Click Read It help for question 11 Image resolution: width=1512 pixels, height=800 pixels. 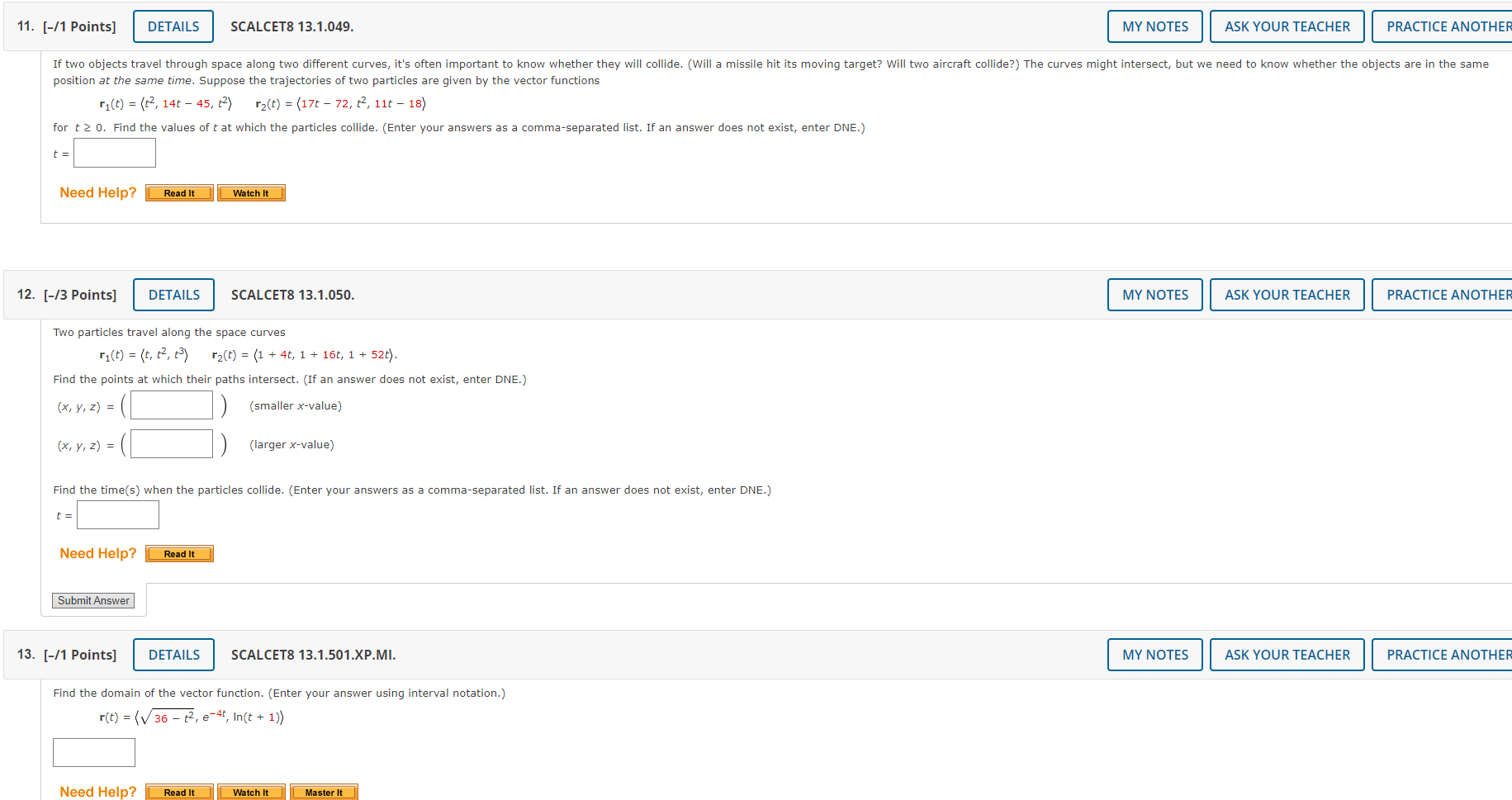179,193
